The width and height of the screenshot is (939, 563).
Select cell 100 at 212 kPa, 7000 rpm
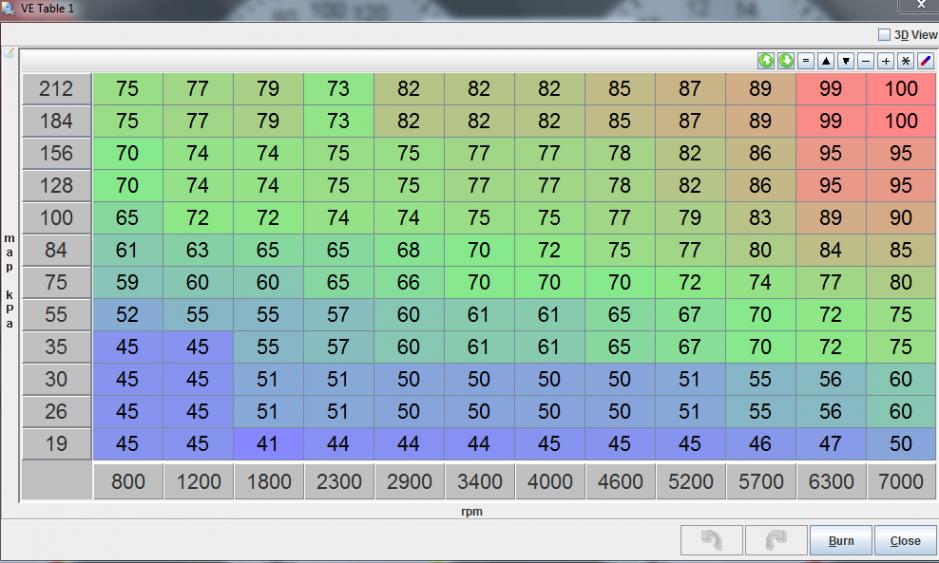[901, 89]
